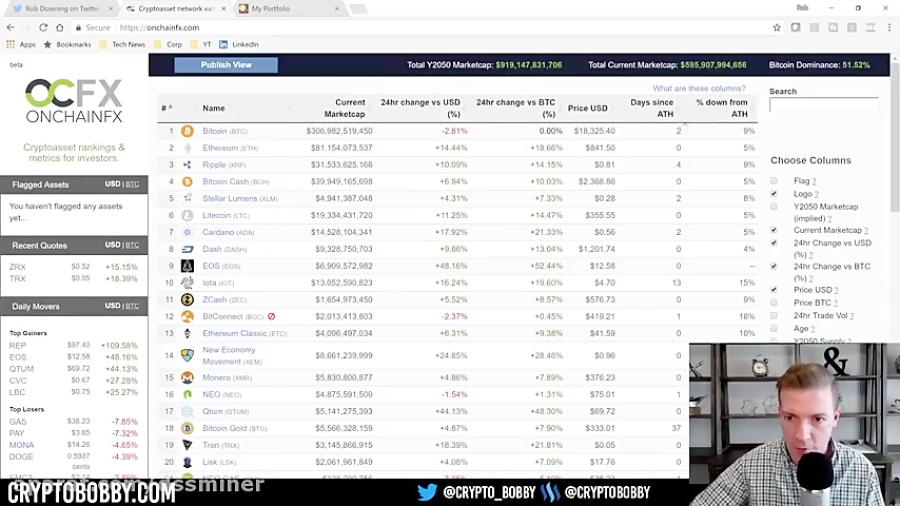This screenshot has width=900, height=506.
Task: Click the Dash logo icon
Action: [x=187, y=250]
